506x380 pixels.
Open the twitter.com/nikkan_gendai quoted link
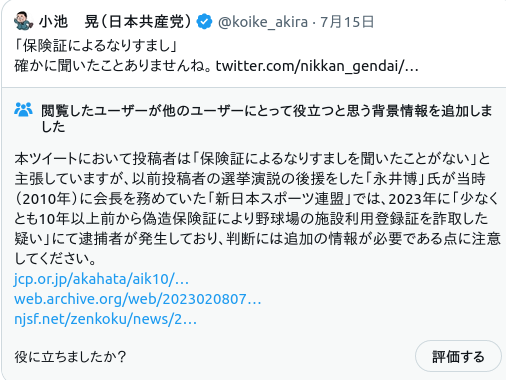click(317, 66)
